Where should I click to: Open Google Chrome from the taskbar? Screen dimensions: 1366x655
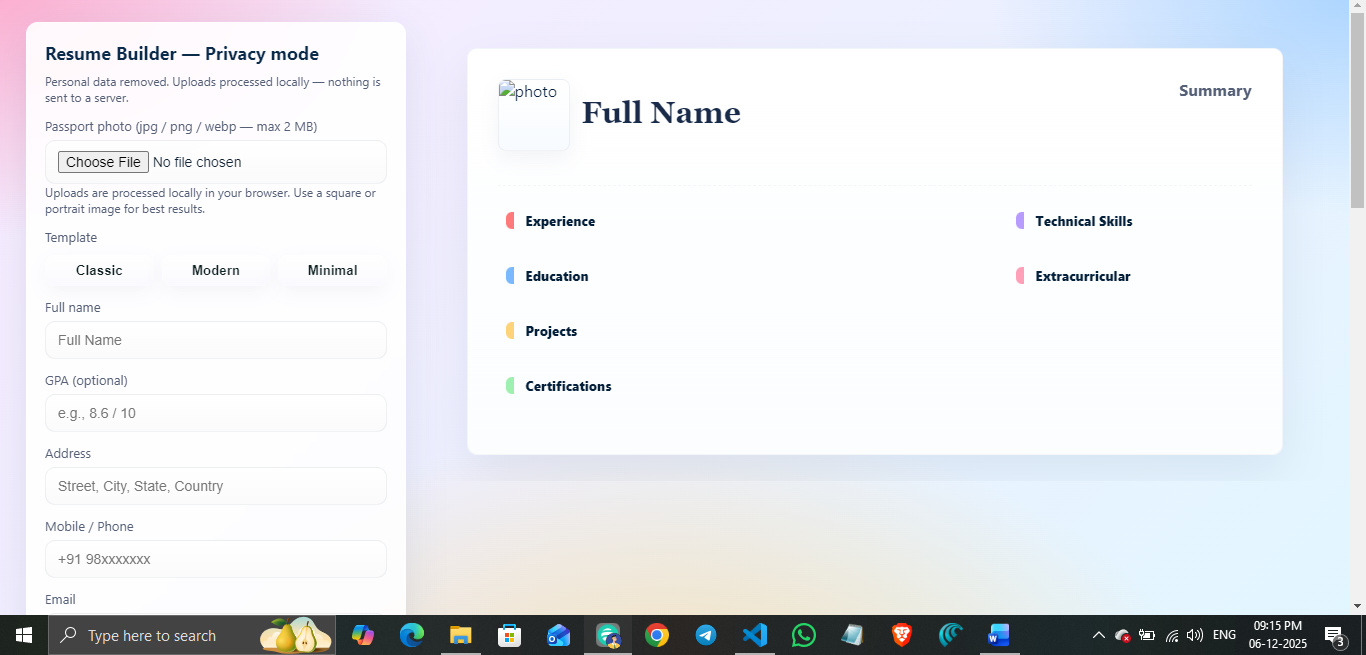click(x=656, y=635)
